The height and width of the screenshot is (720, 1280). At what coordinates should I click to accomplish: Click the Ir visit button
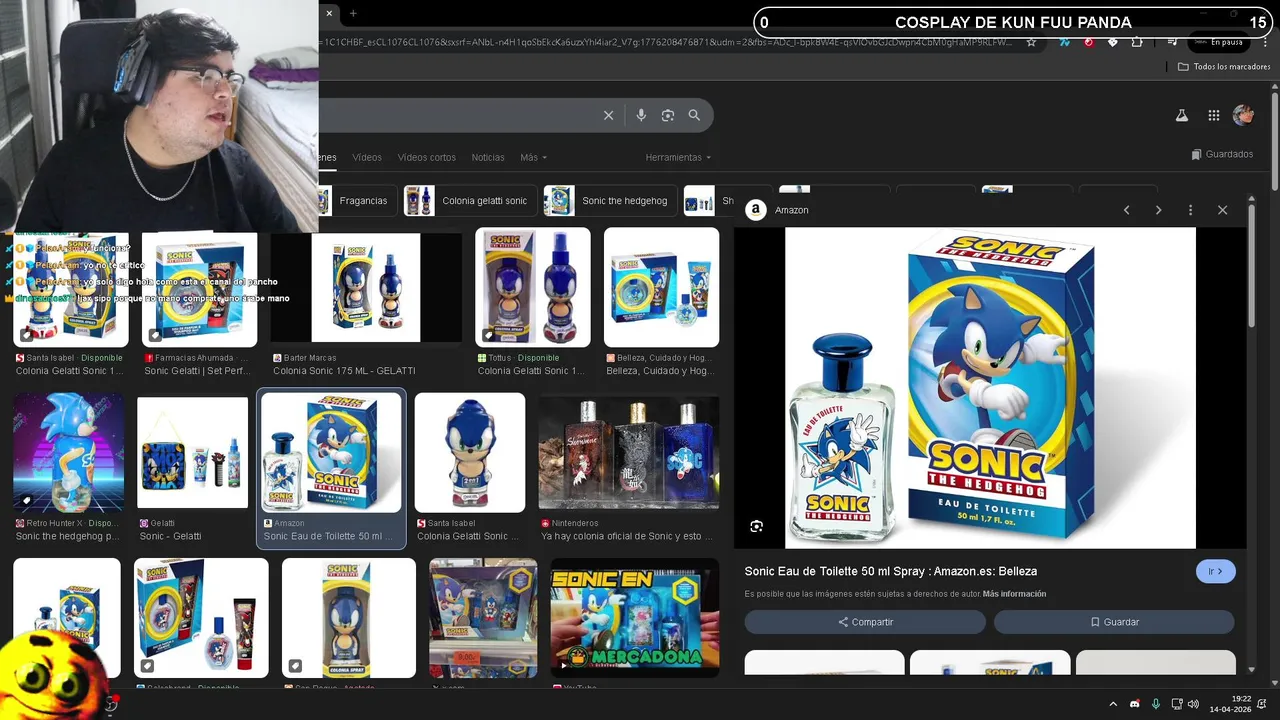click(x=1216, y=571)
